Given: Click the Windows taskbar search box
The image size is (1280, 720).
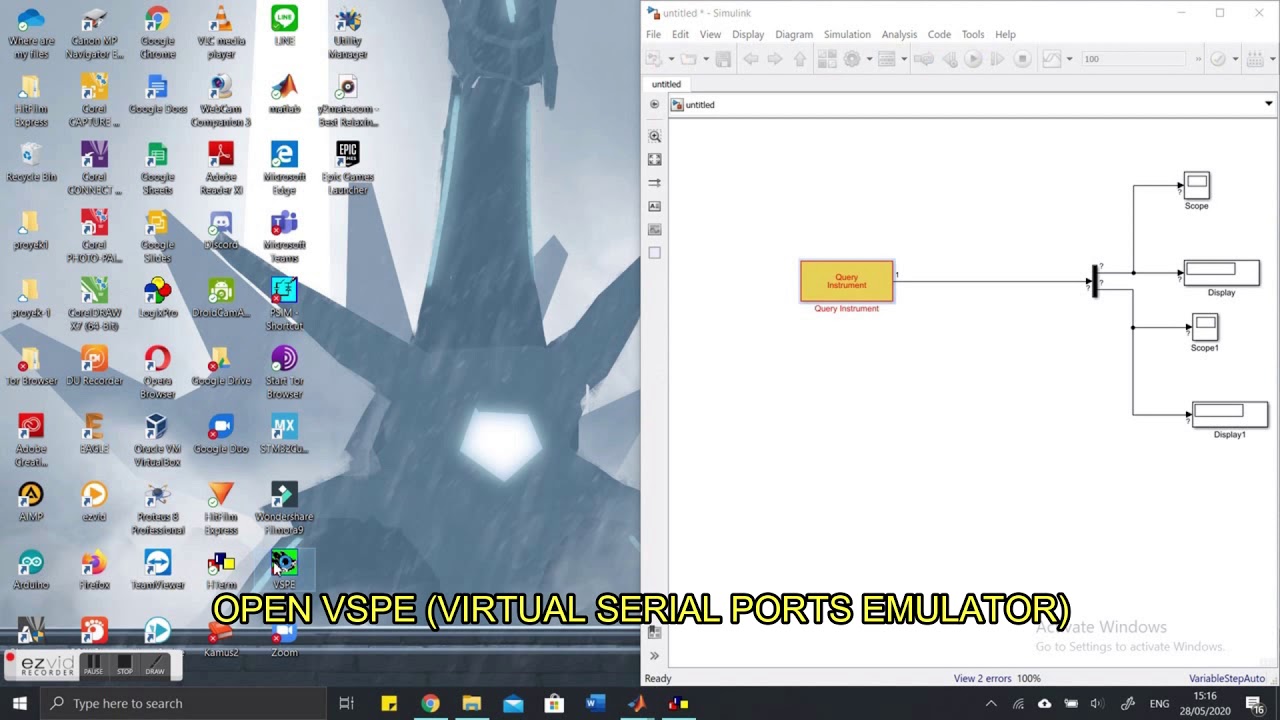Looking at the screenshot, I should pos(183,703).
